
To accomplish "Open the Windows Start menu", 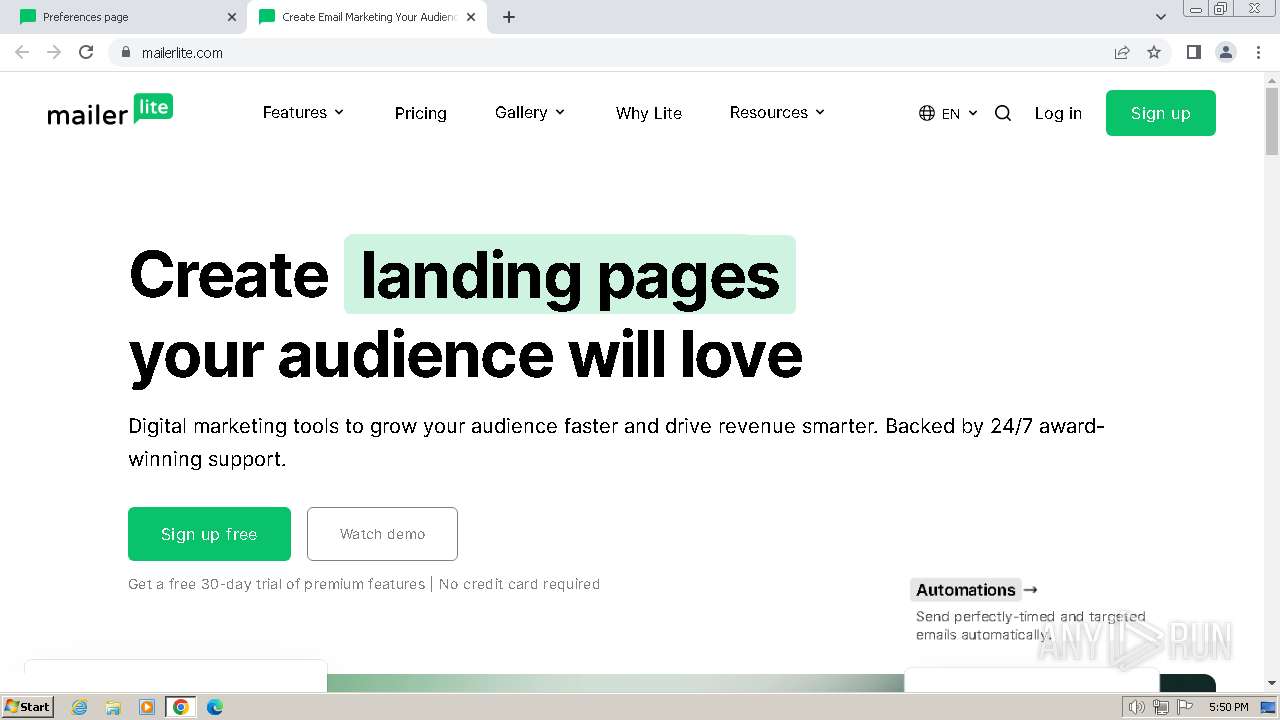I will pyautogui.click(x=27, y=707).
